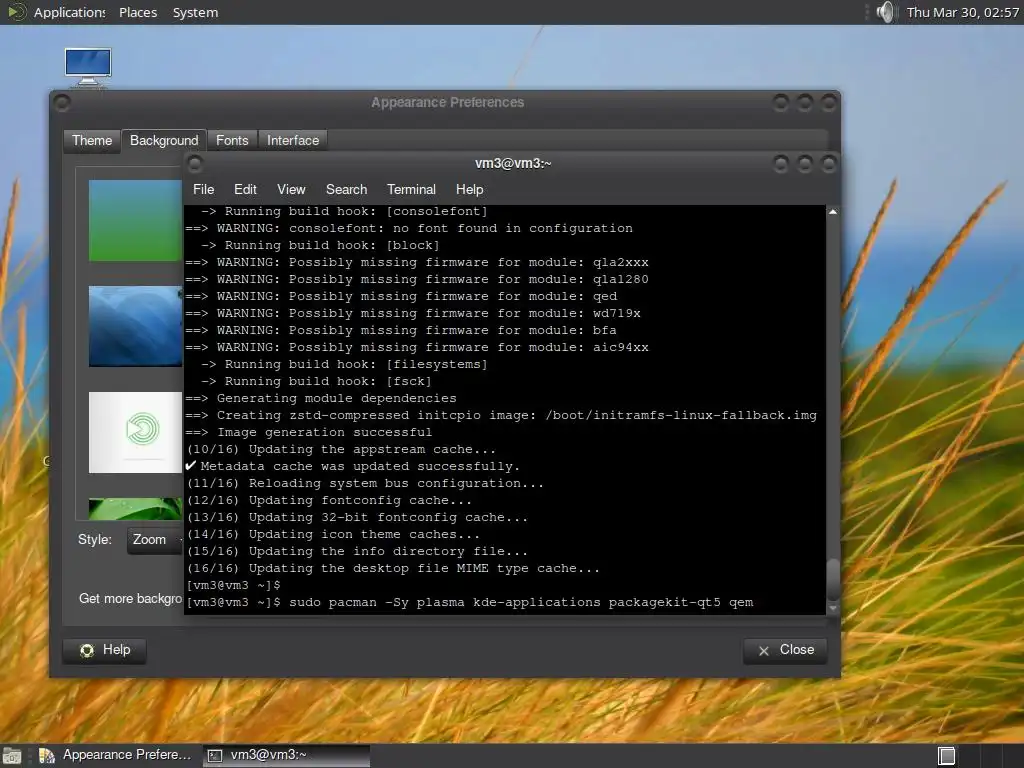Click warning line for module qla2xxx
The image size is (1024, 768).
click(x=417, y=263)
